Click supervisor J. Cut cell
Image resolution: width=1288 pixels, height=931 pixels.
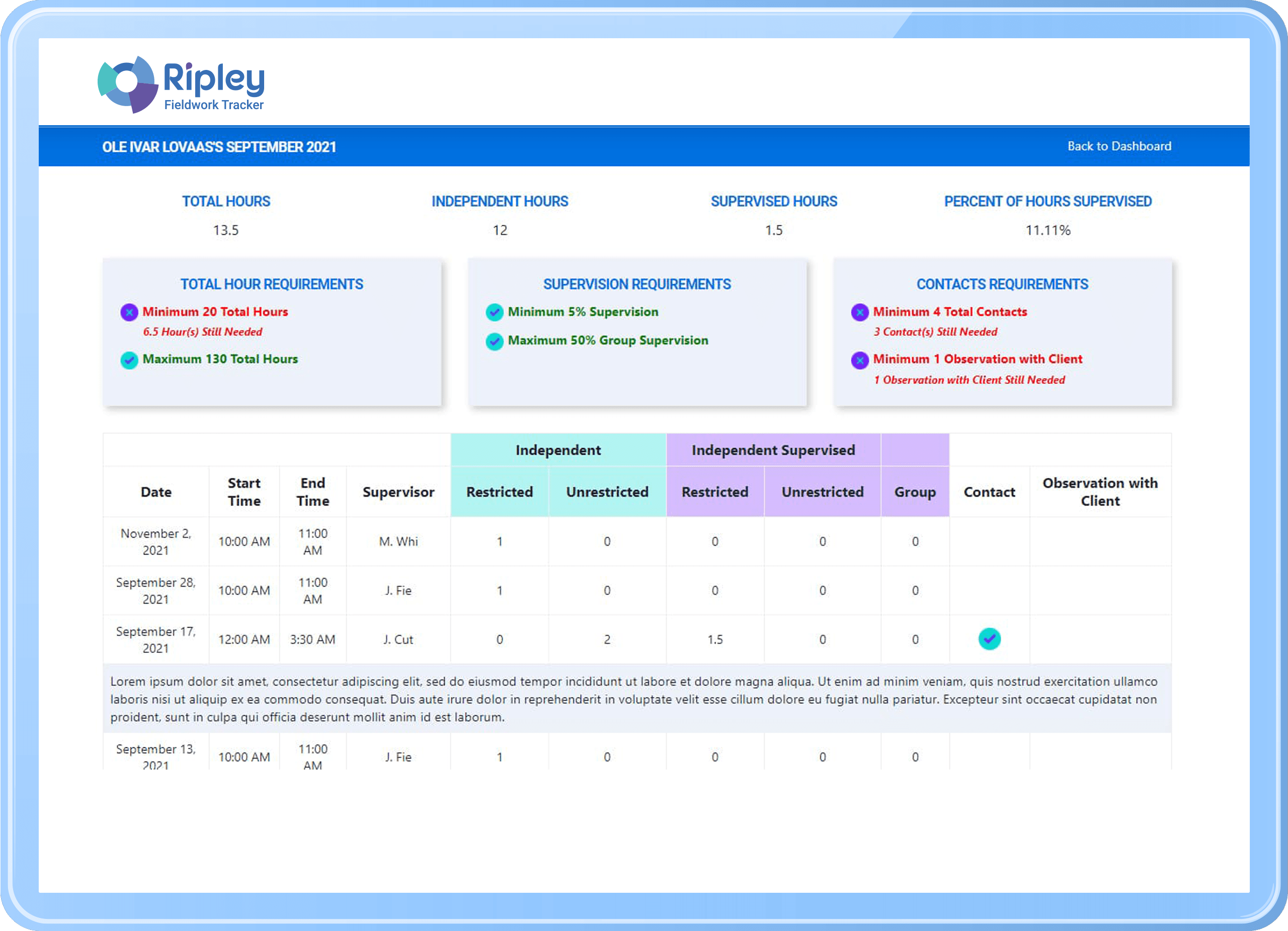(x=398, y=639)
